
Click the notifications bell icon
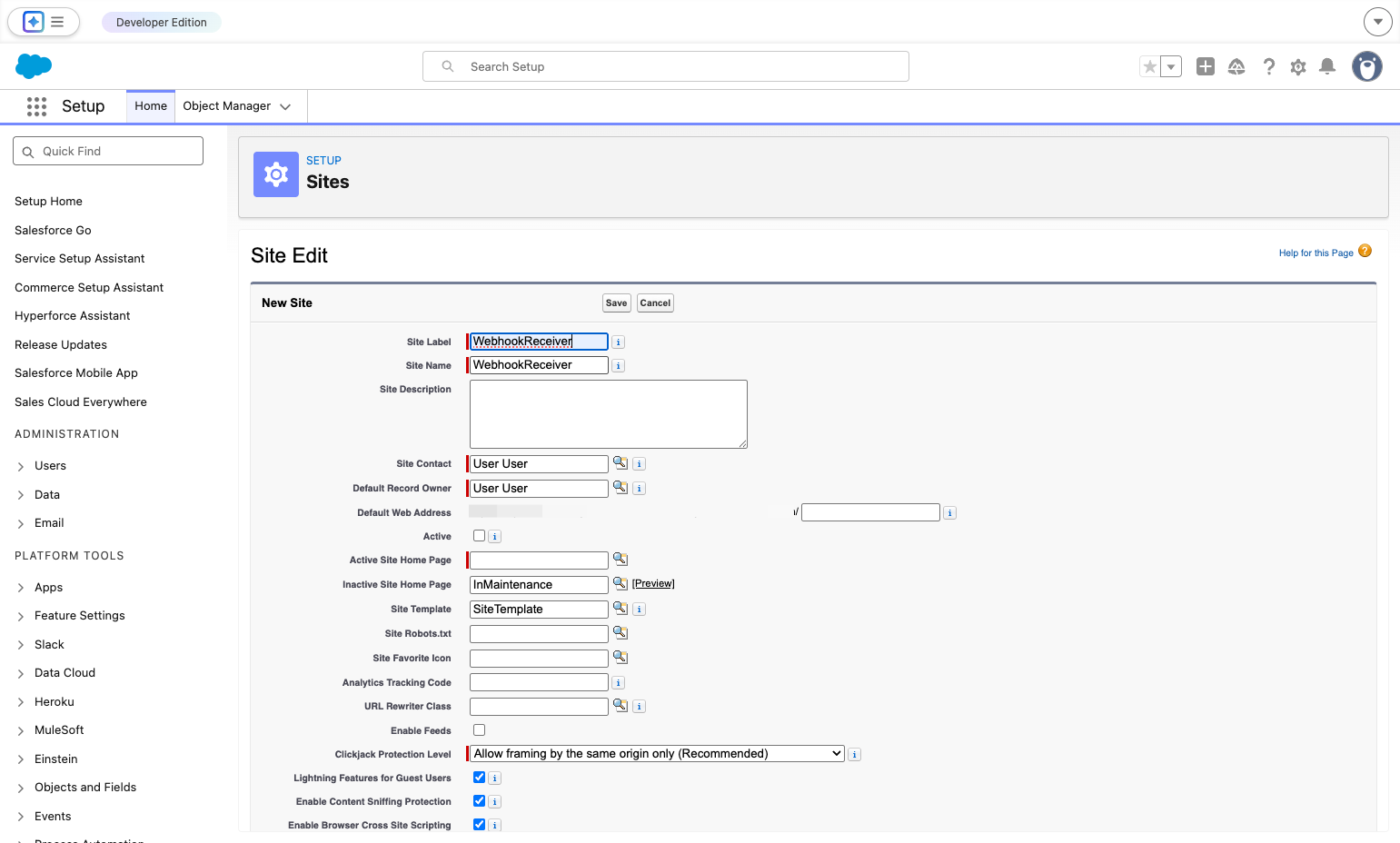click(1327, 66)
